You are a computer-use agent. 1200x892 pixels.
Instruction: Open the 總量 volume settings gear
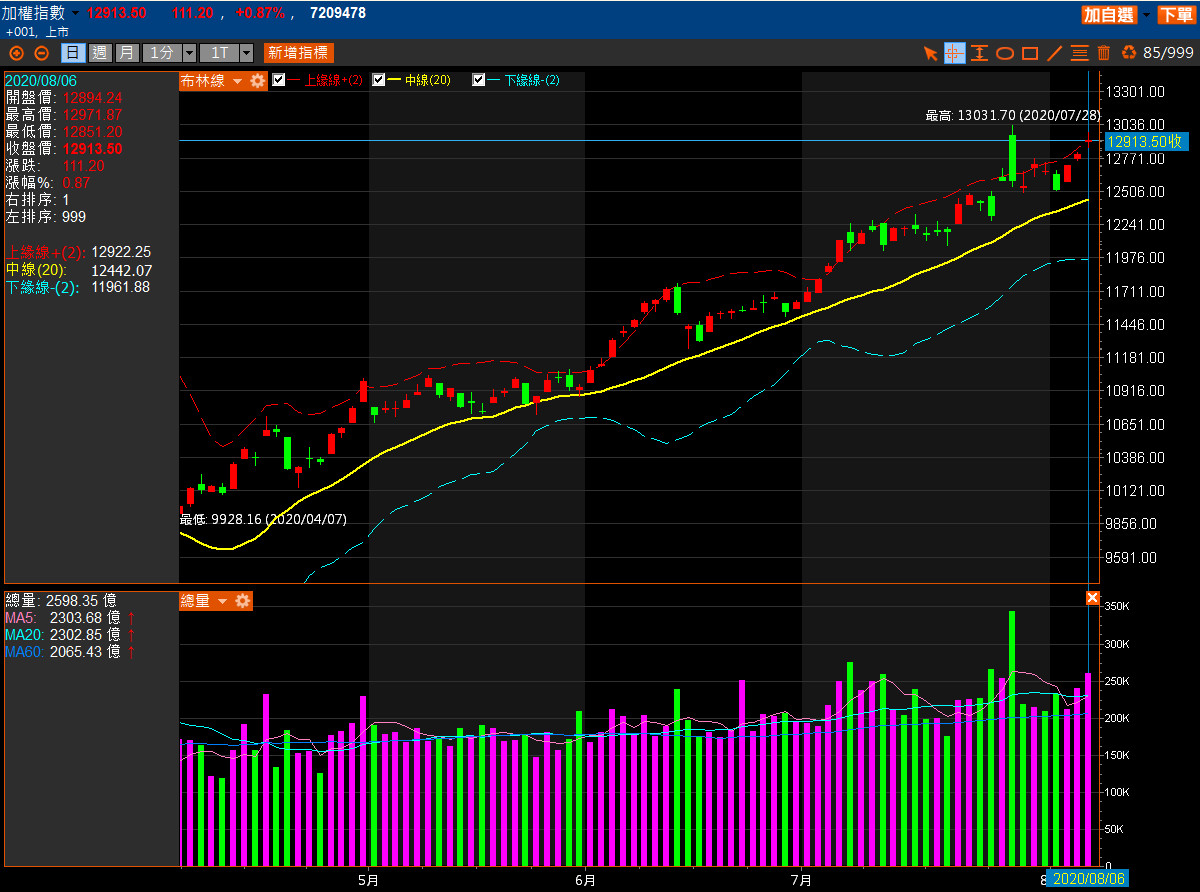click(243, 601)
